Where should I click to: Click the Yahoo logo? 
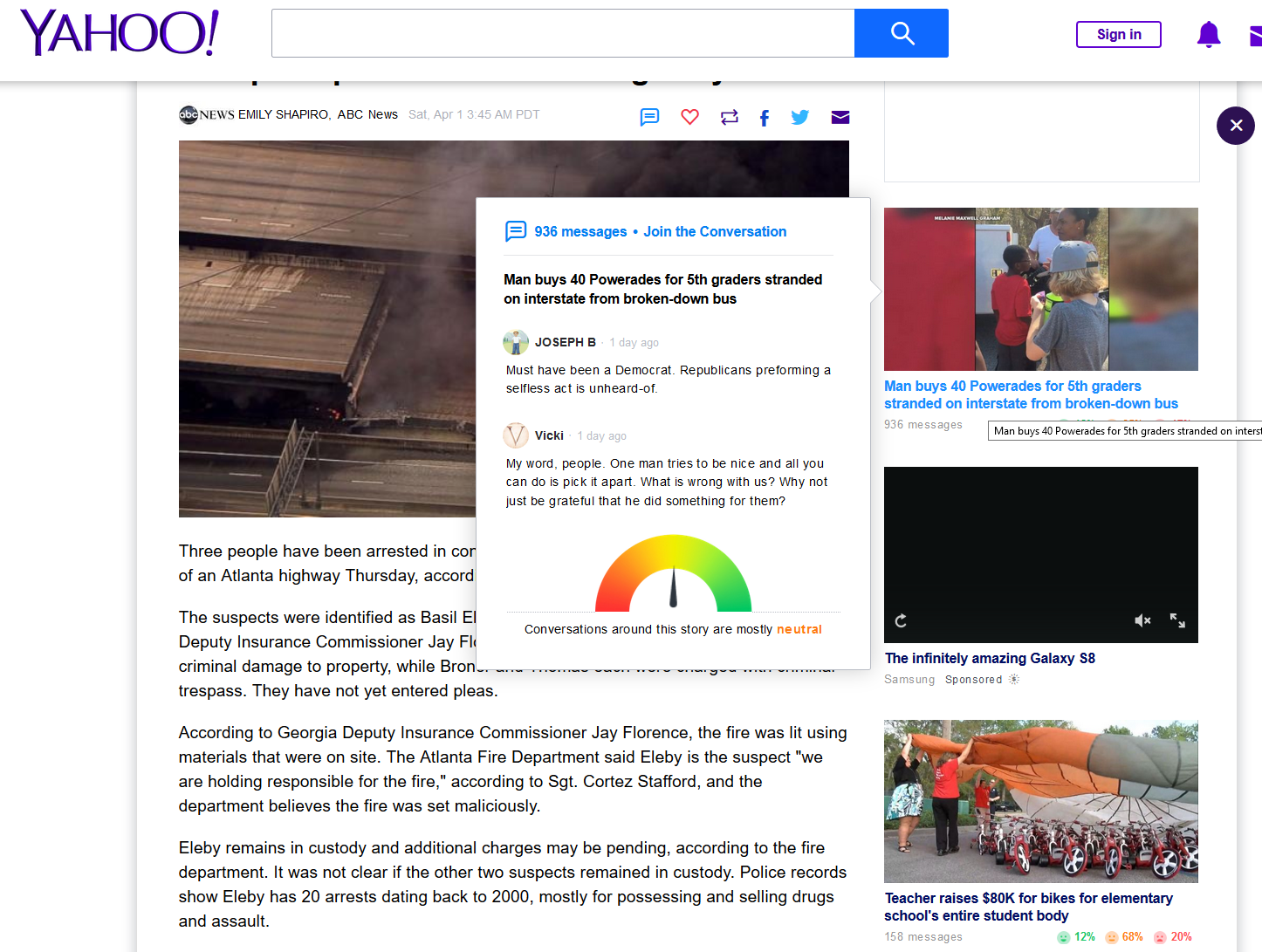119,33
